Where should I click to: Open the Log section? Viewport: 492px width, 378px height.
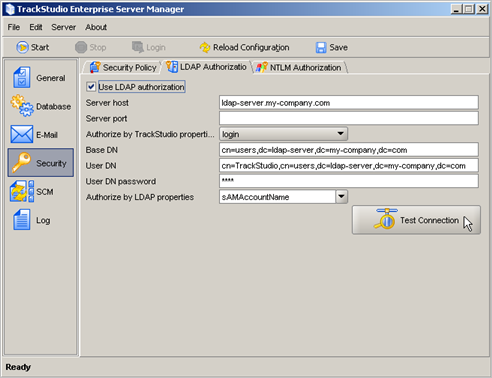pyautogui.click(x=40, y=220)
